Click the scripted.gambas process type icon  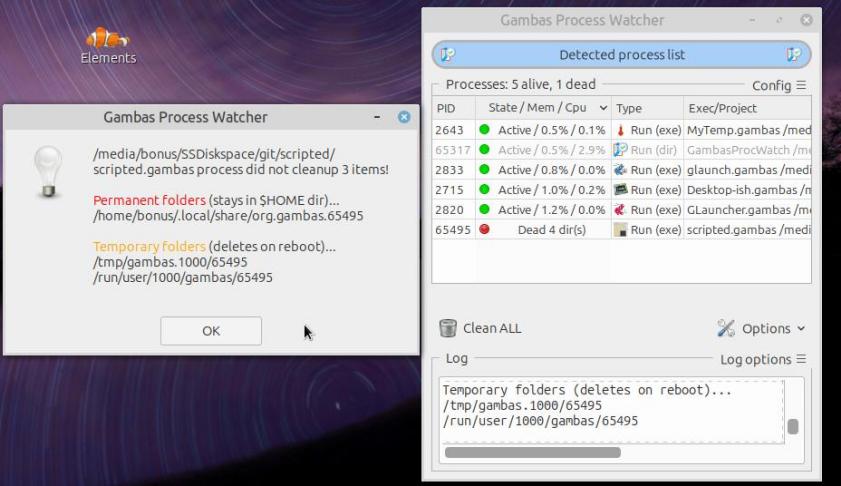point(620,230)
